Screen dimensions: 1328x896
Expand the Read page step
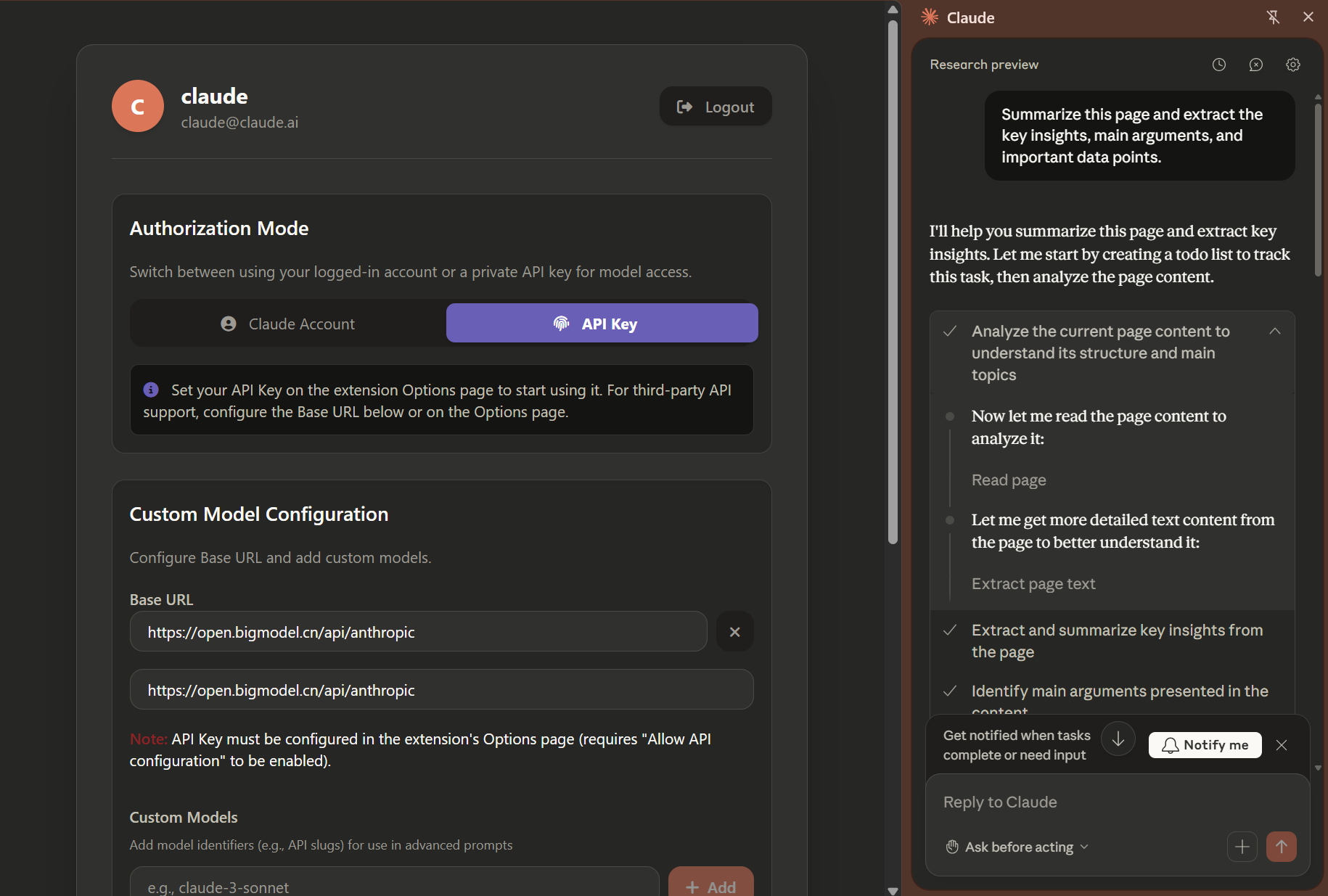[x=1009, y=480]
